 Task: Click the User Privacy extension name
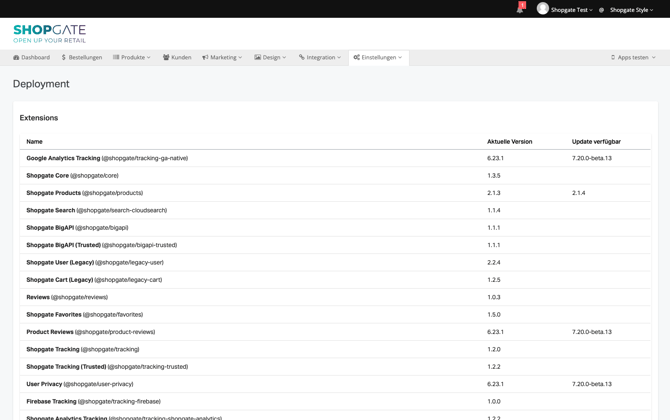44,384
